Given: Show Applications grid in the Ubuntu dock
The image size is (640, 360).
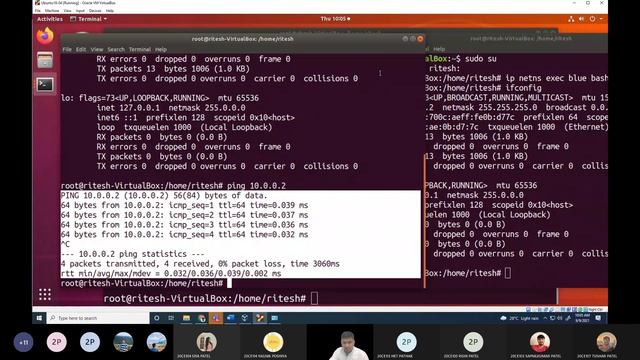Looking at the screenshot, I should coord(45,294).
